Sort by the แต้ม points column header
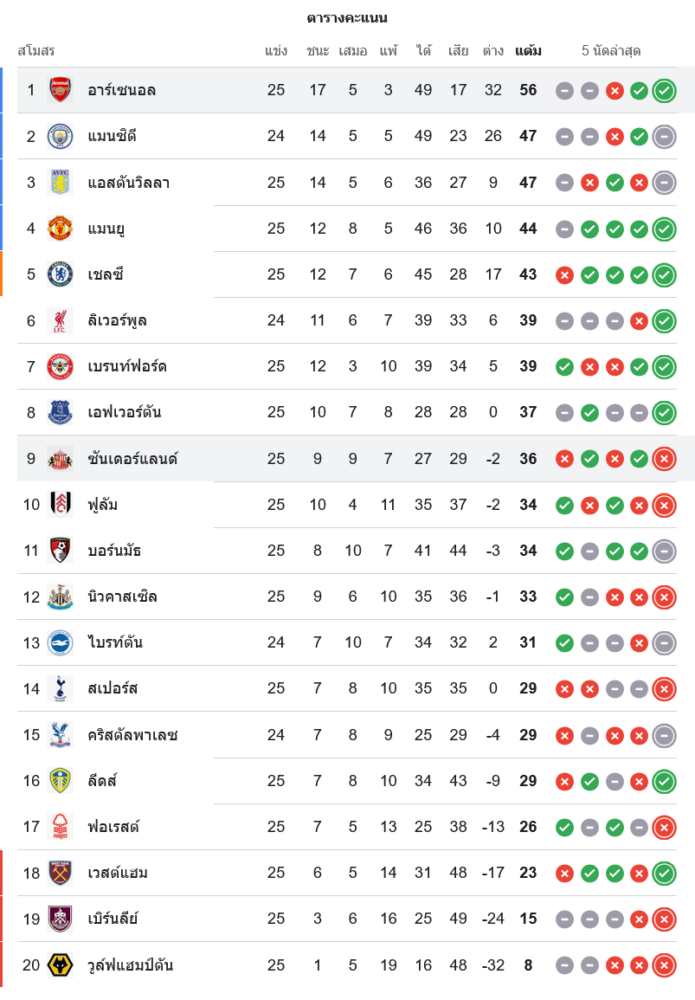Screen dimensions: 695x1000 (528, 50)
